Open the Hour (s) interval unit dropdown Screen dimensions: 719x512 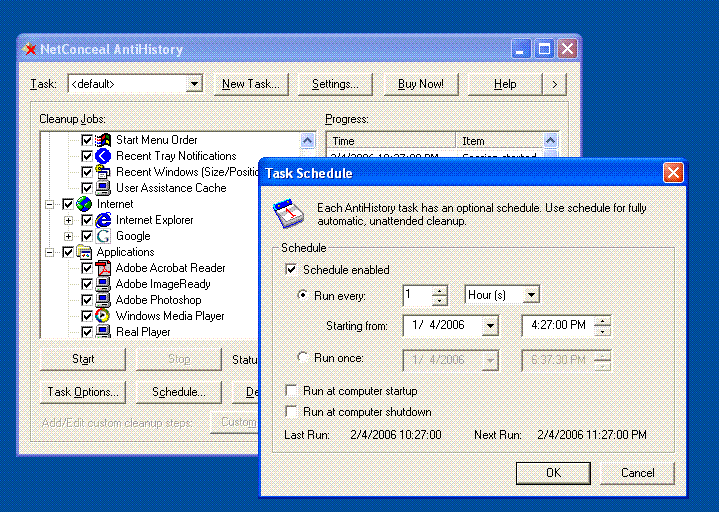(531, 295)
